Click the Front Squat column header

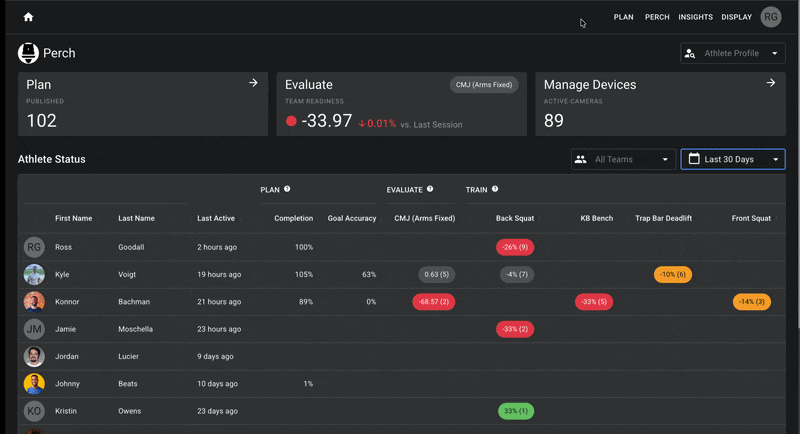pos(751,218)
